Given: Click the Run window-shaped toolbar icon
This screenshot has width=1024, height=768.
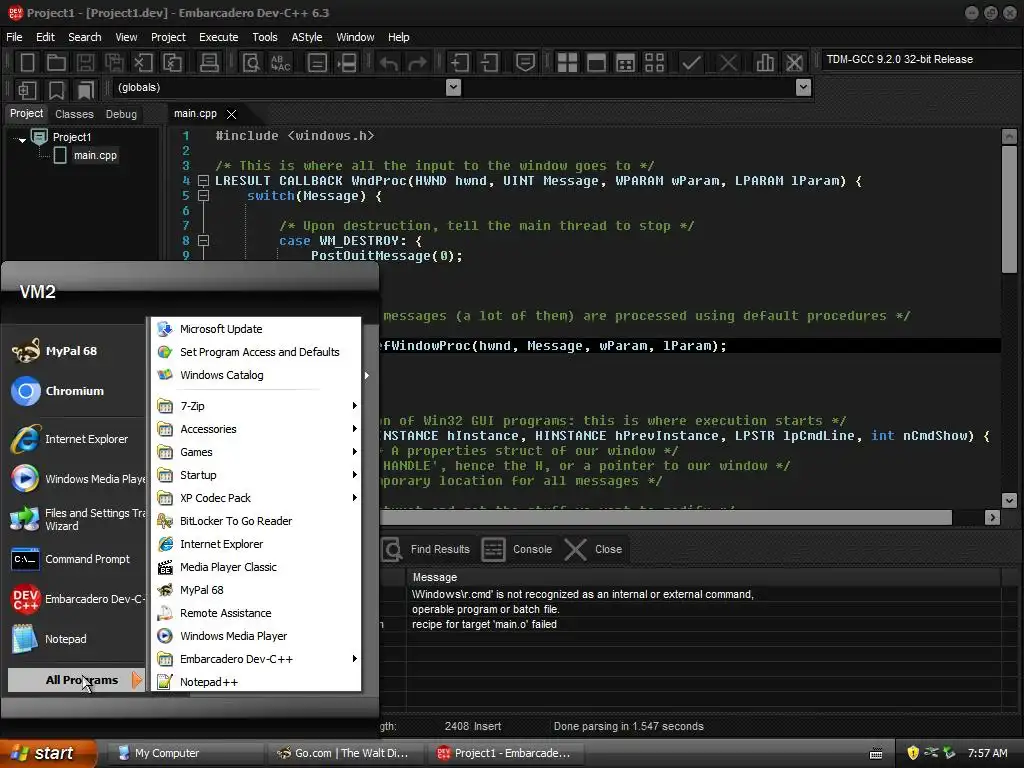Looking at the screenshot, I should [596, 63].
